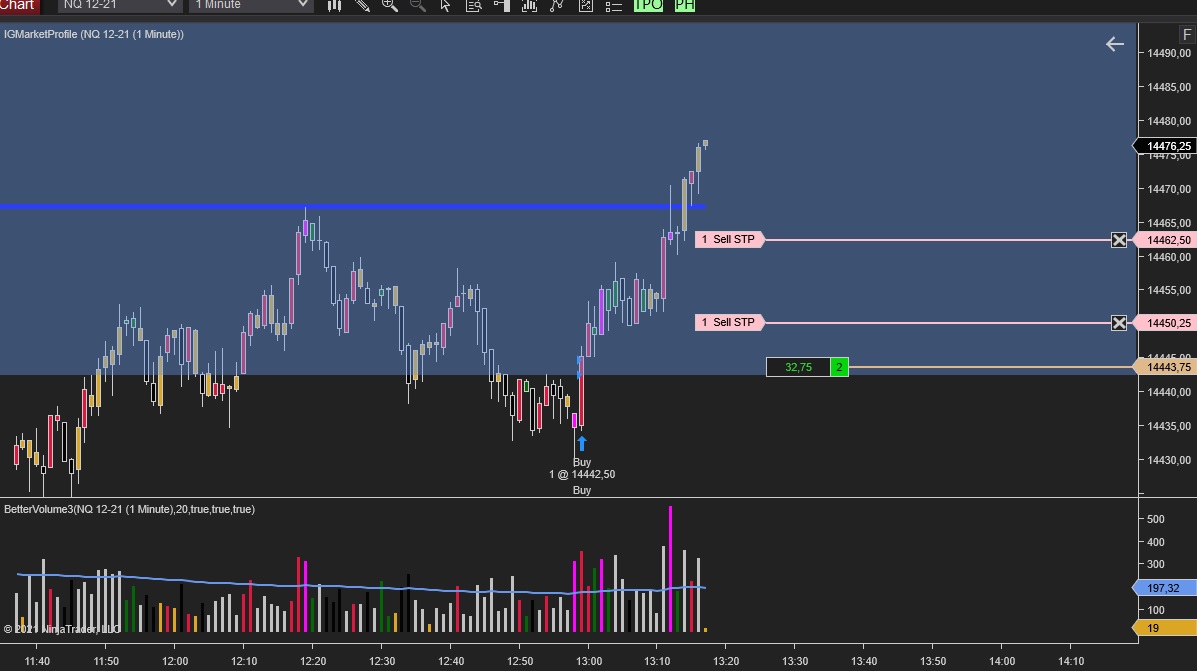
Task: Click the 14443,75 entry price marker
Action: click(x=1165, y=367)
